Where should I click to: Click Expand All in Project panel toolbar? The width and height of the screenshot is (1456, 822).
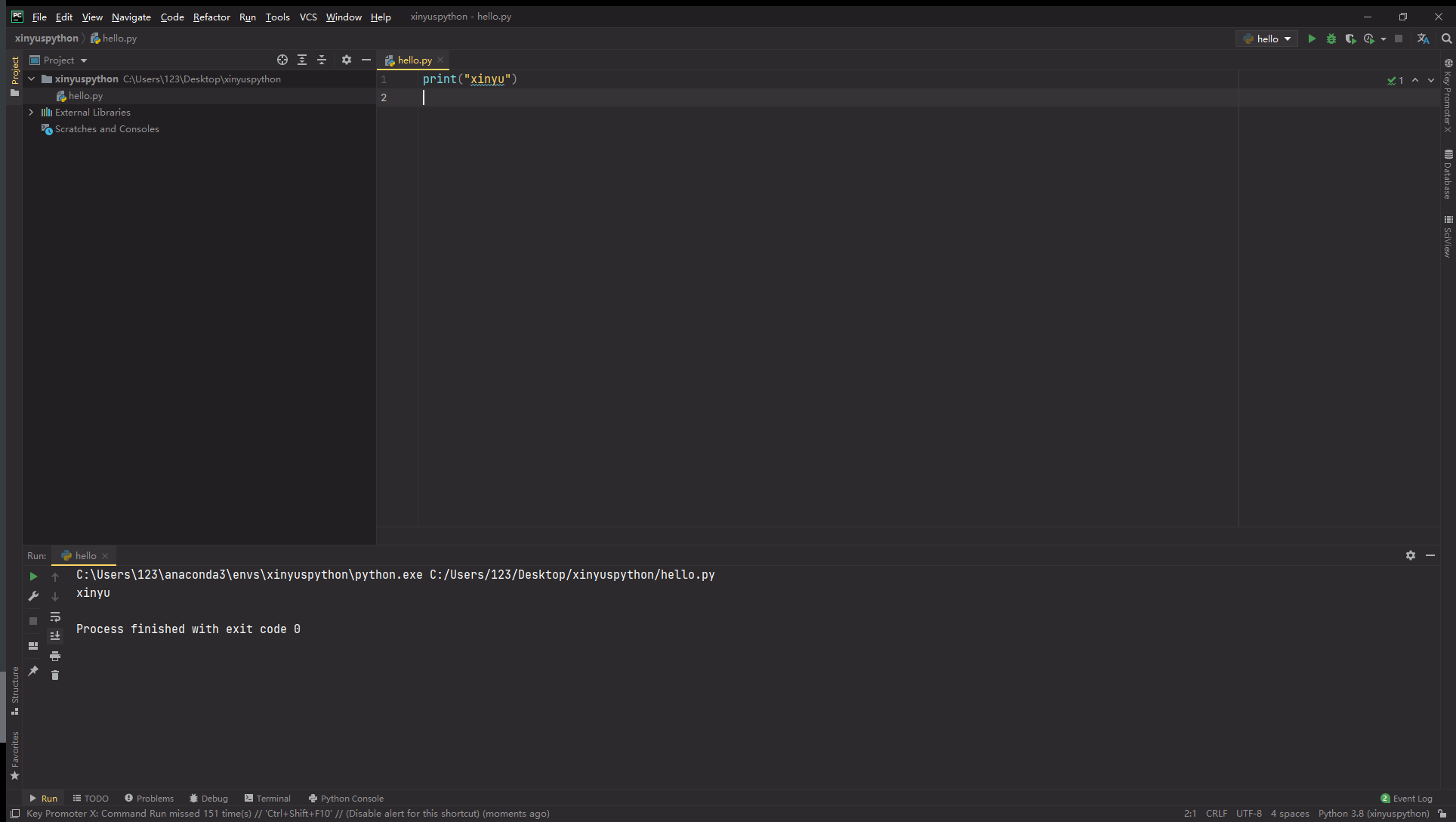point(302,60)
